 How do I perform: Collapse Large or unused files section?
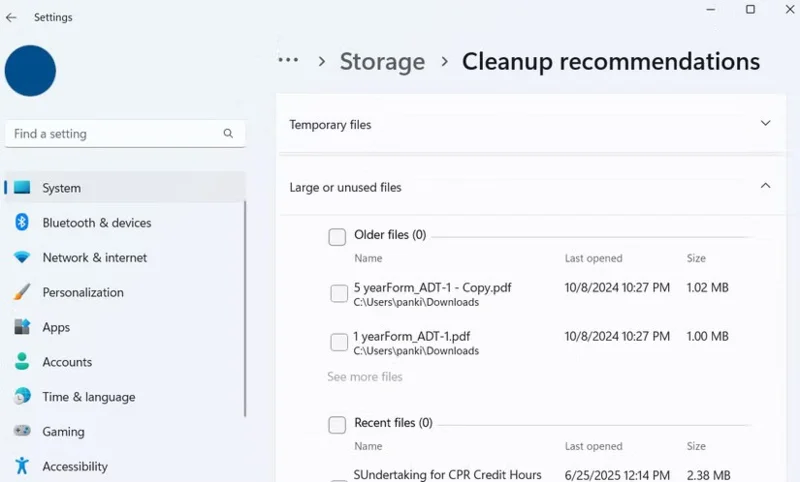coord(765,186)
